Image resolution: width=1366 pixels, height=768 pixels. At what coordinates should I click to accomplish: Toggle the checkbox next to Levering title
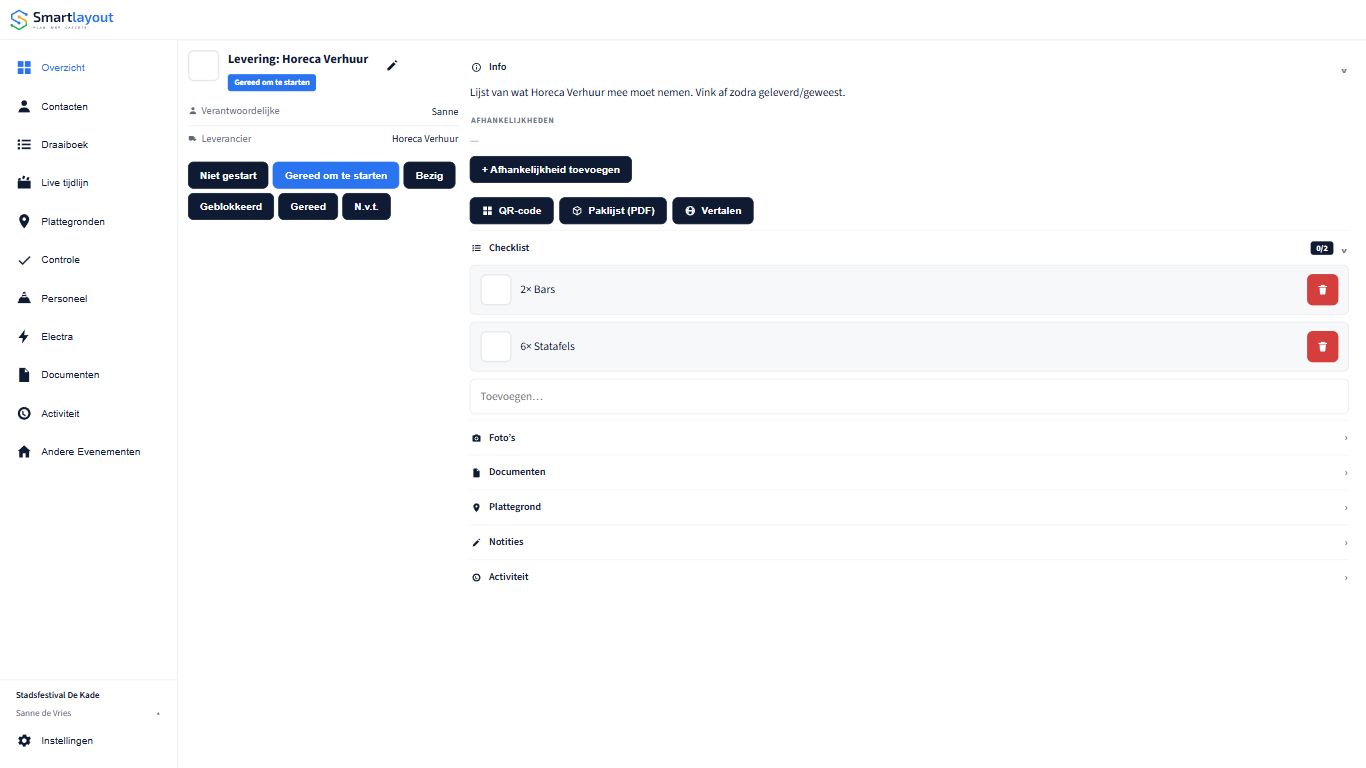click(204, 66)
